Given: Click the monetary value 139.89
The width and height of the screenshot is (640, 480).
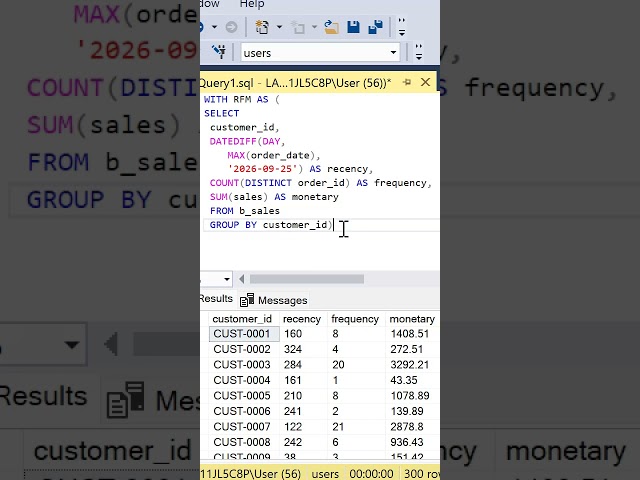Looking at the screenshot, I should click(406, 411).
